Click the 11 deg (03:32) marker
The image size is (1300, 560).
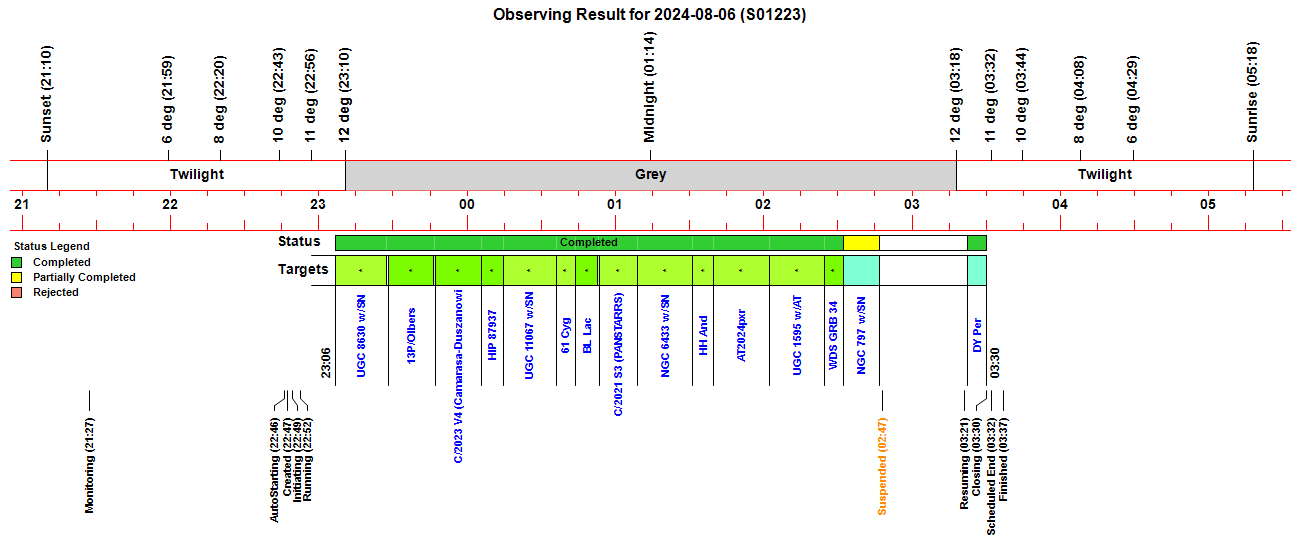(x=991, y=95)
